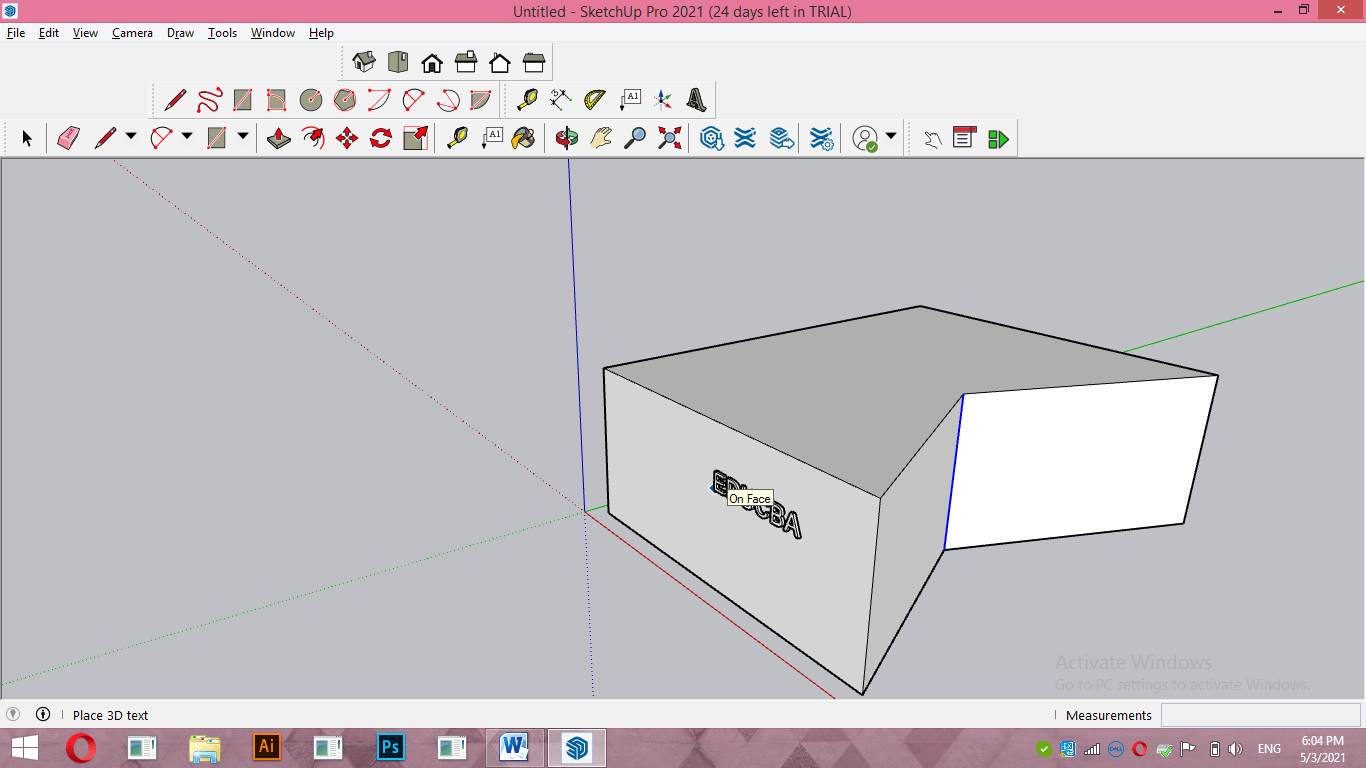
Task: Select the arrow Select tool
Action: [x=27, y=138]
